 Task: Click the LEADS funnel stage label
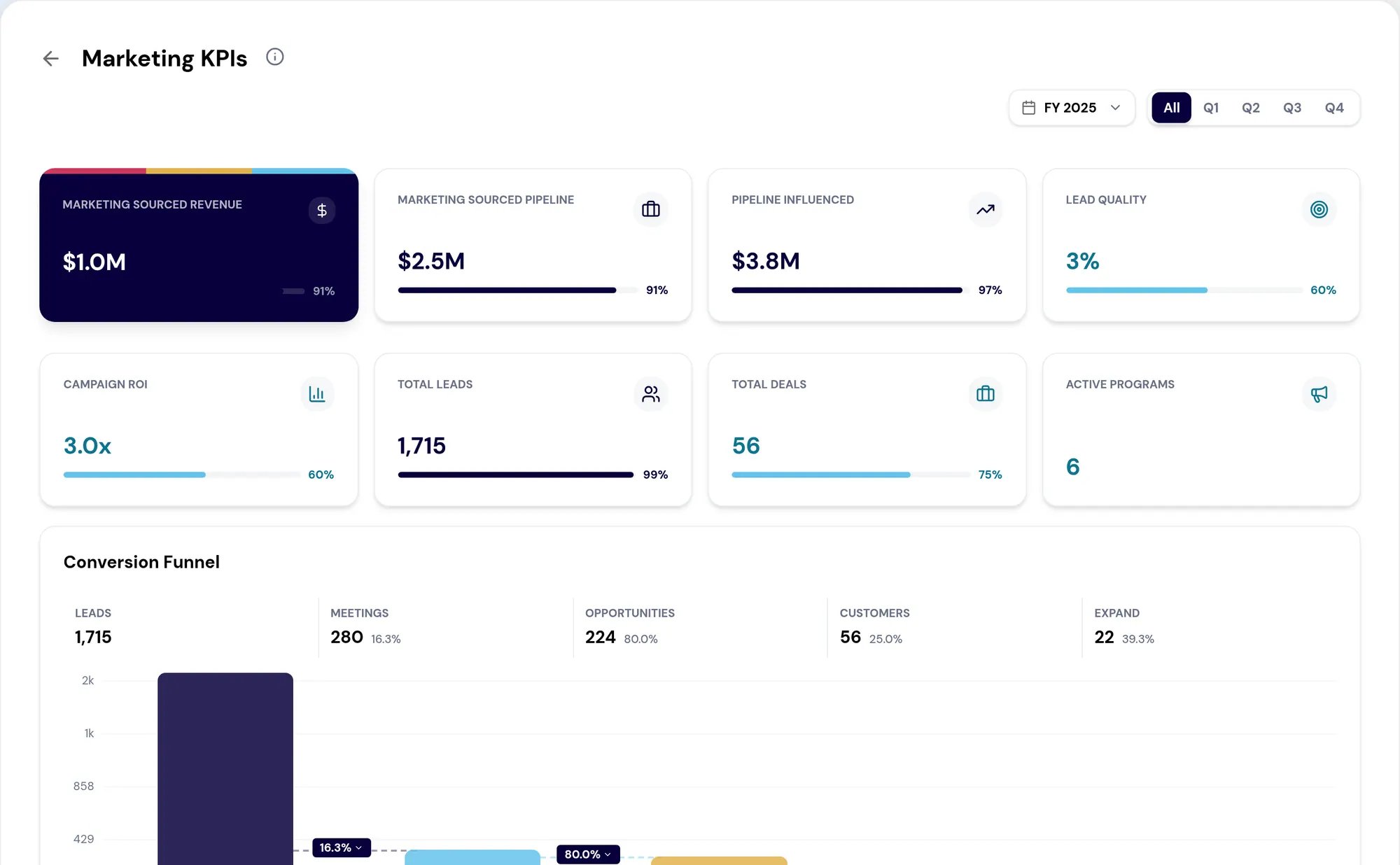93,613
